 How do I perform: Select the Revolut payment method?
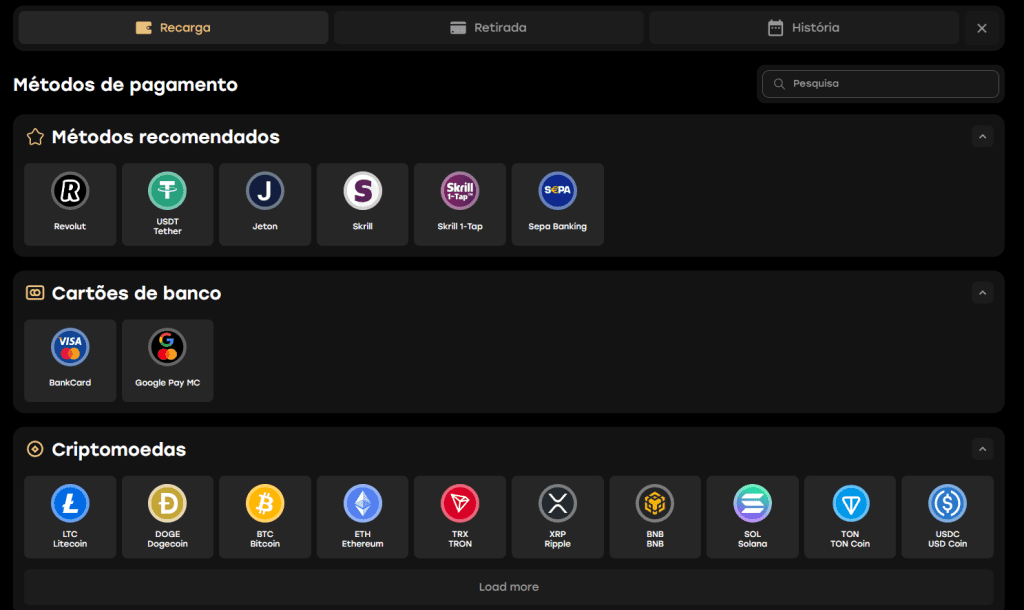[70, 204]
